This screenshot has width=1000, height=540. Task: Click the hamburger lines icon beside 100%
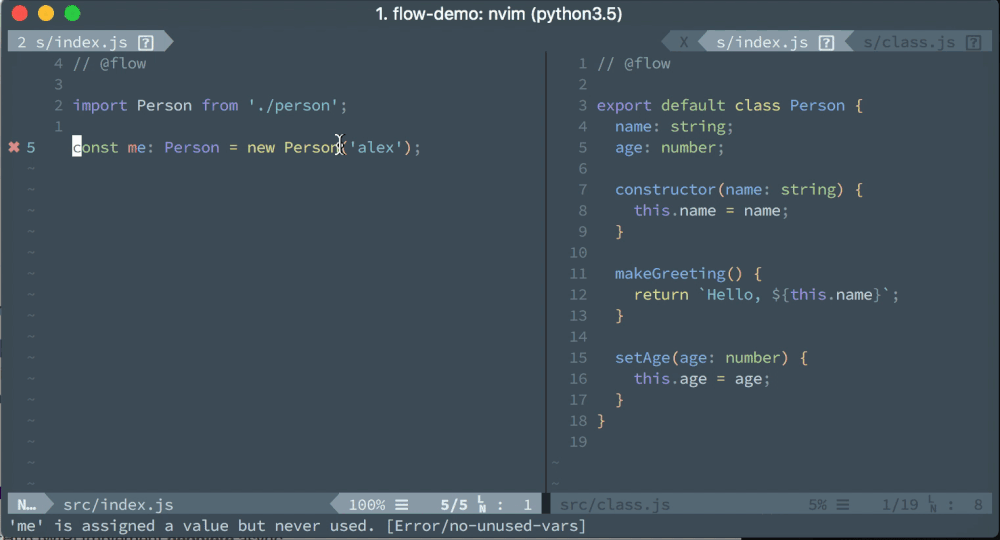(x=402, y=505)
